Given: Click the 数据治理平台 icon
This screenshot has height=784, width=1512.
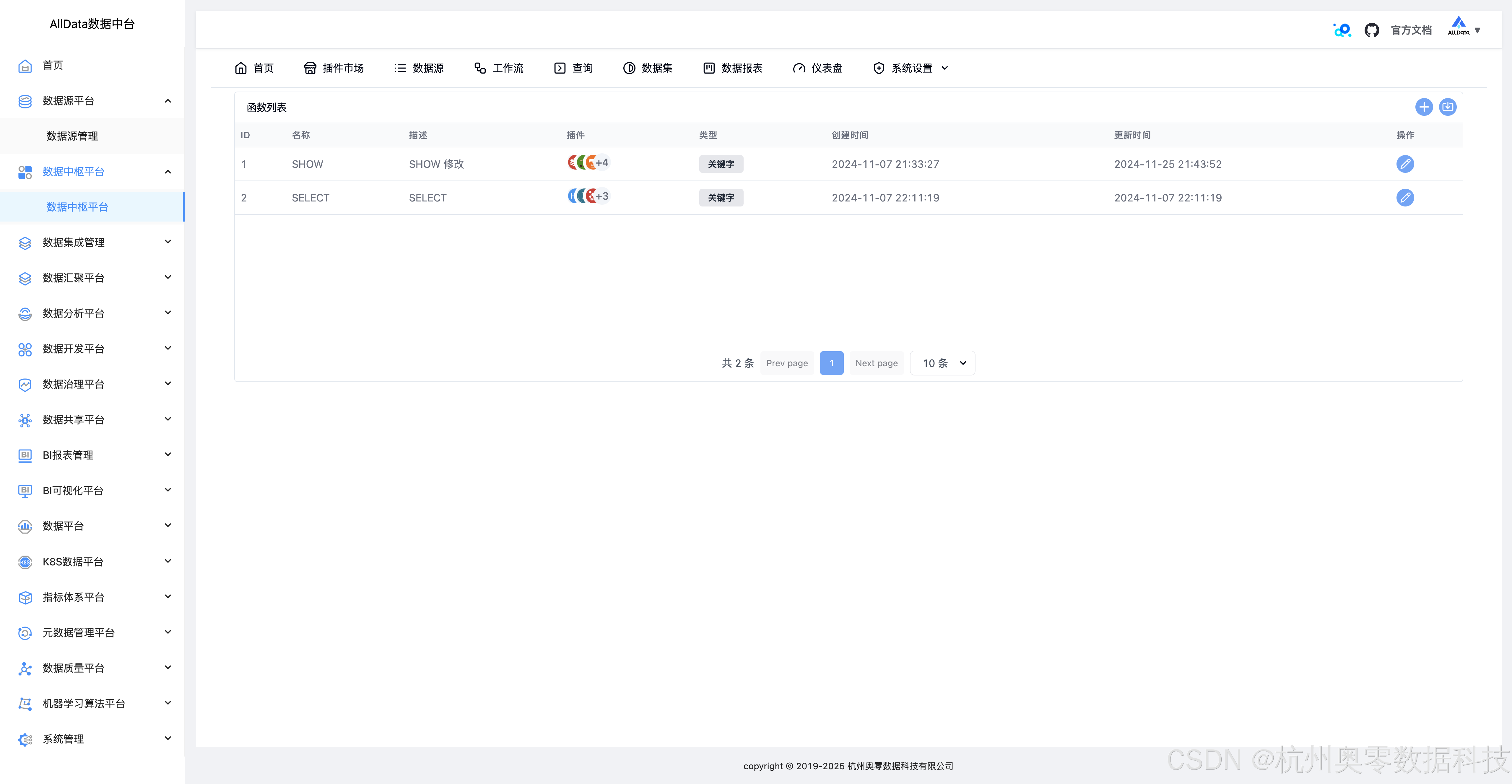Looking at the screenshot, I should pos(25,385).
